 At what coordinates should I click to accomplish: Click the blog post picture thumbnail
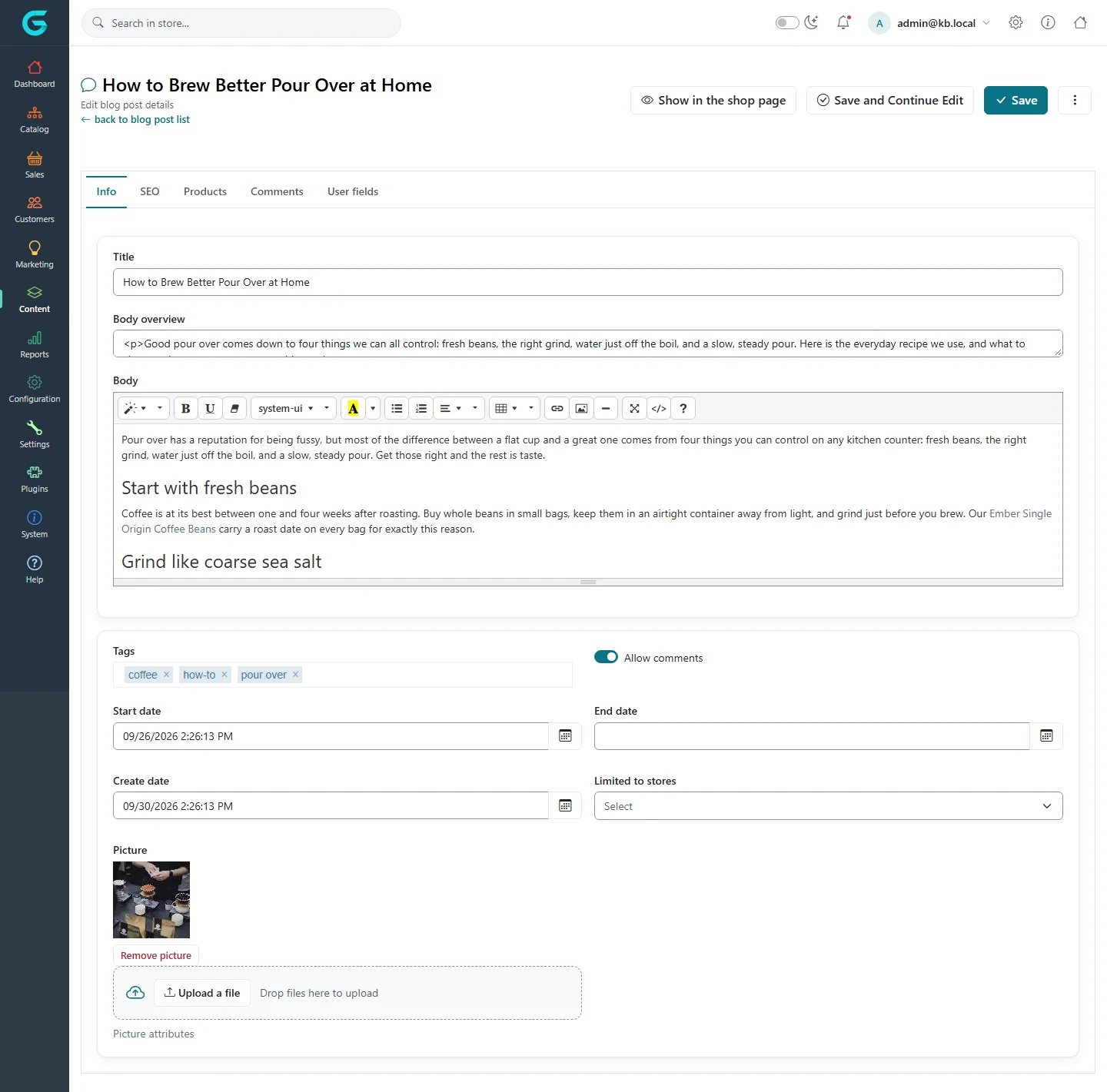[x=151, y=900]
